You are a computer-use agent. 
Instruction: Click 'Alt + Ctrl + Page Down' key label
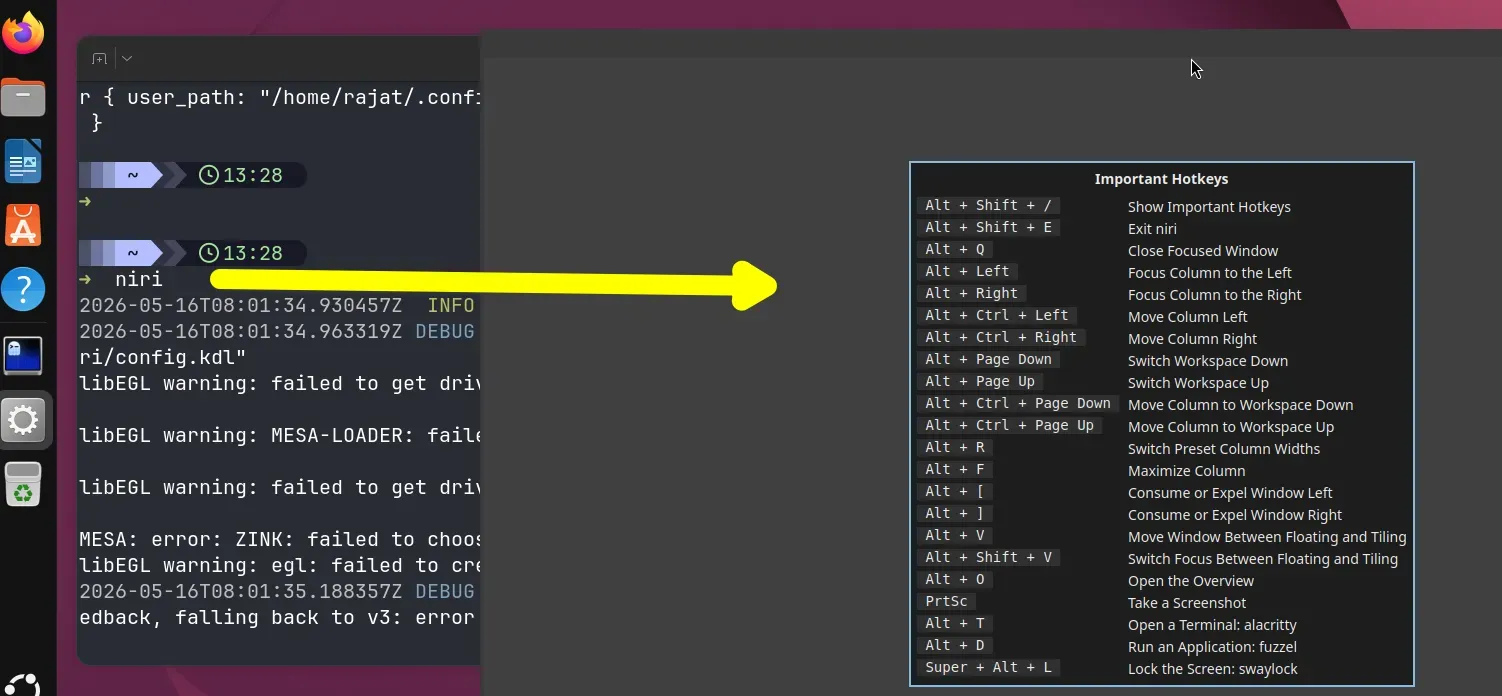coord(1018,403)
